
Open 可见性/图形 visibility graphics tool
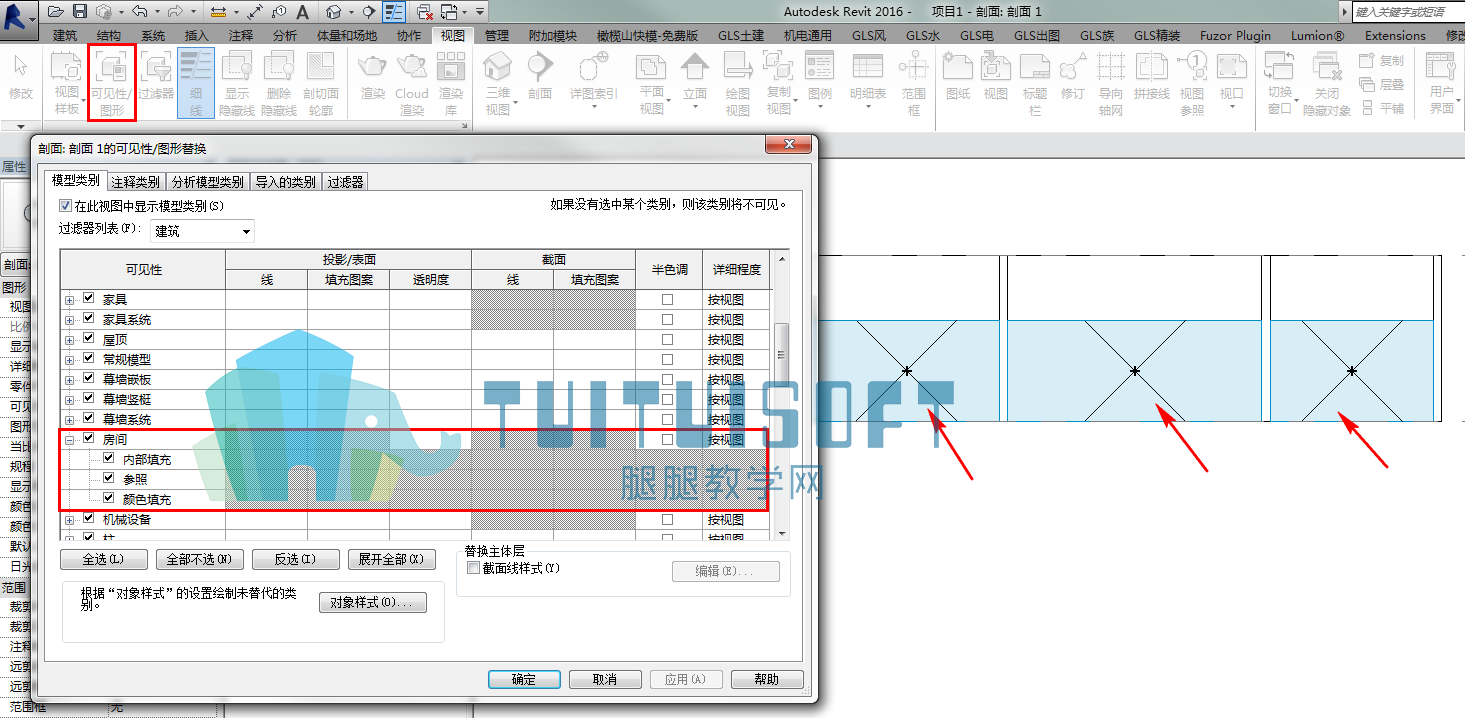[x=112, y=85]
